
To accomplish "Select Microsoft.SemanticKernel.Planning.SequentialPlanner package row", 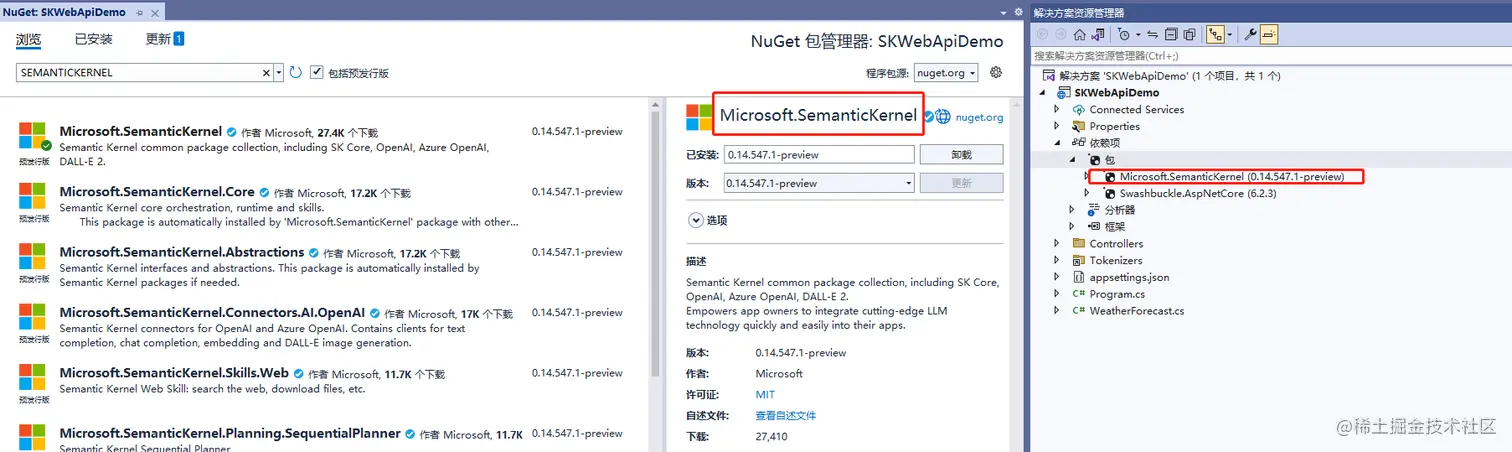I will tap(327, 438).
